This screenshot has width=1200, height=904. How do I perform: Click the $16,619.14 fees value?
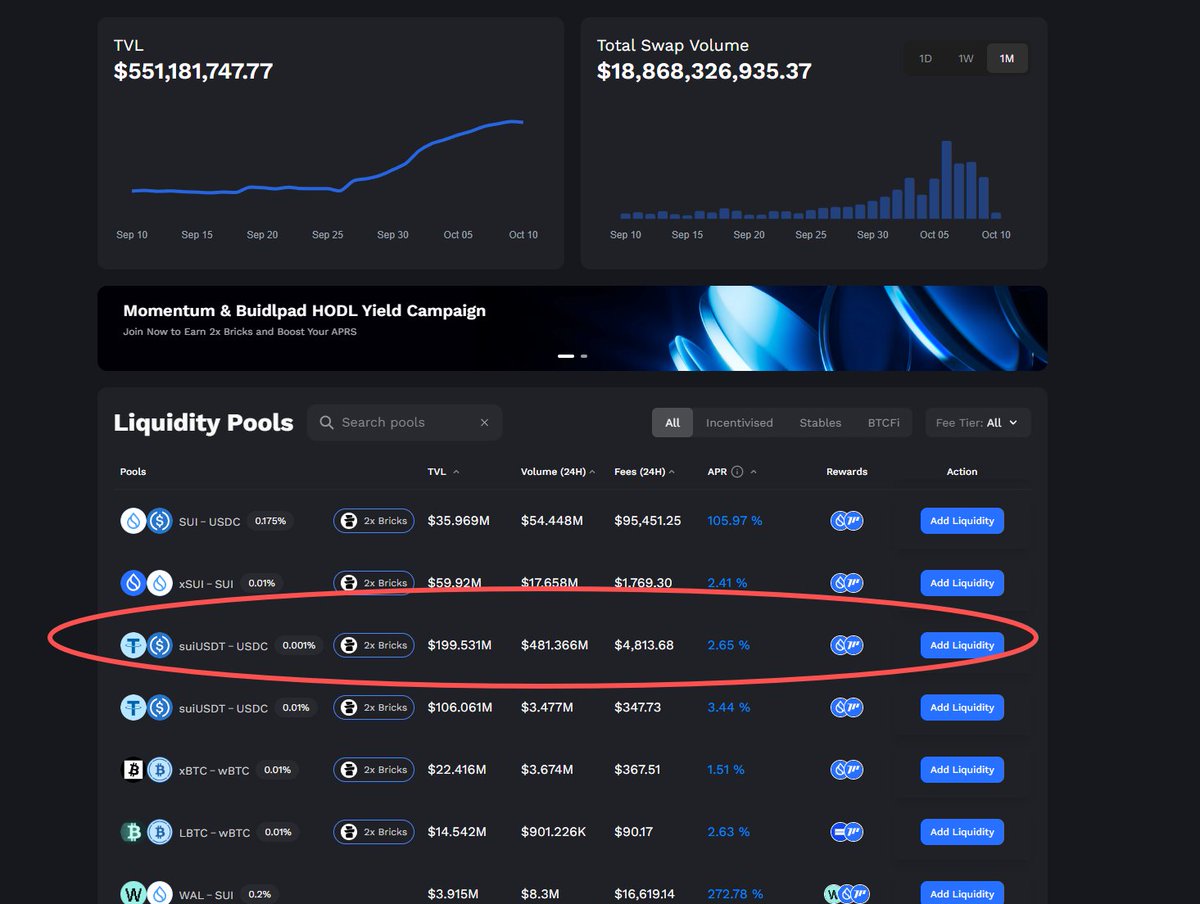click(x=645, y=894)
